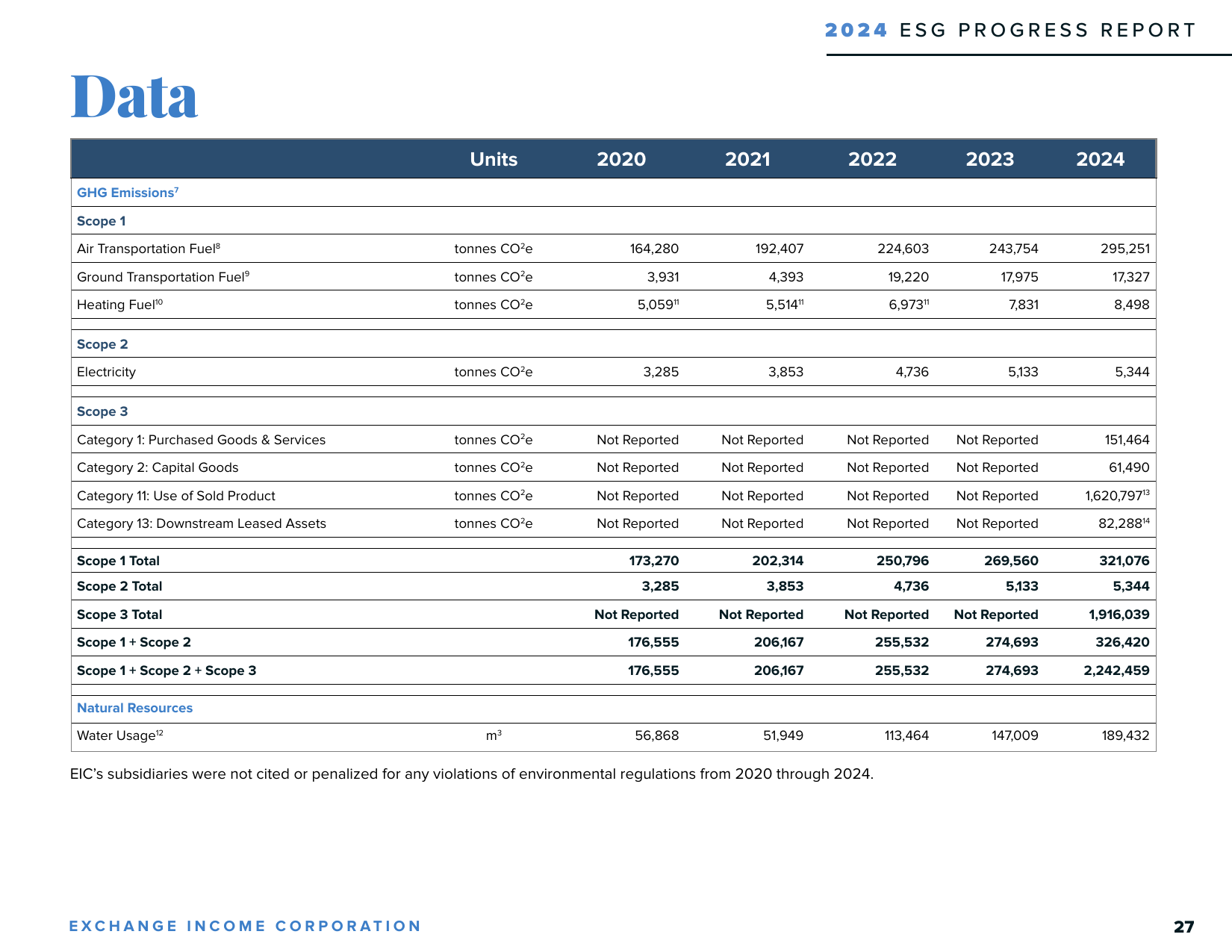1232x952 pixels.
Task: Click Use of Sold Product value 1,620,797
Action: [1118, 496]
